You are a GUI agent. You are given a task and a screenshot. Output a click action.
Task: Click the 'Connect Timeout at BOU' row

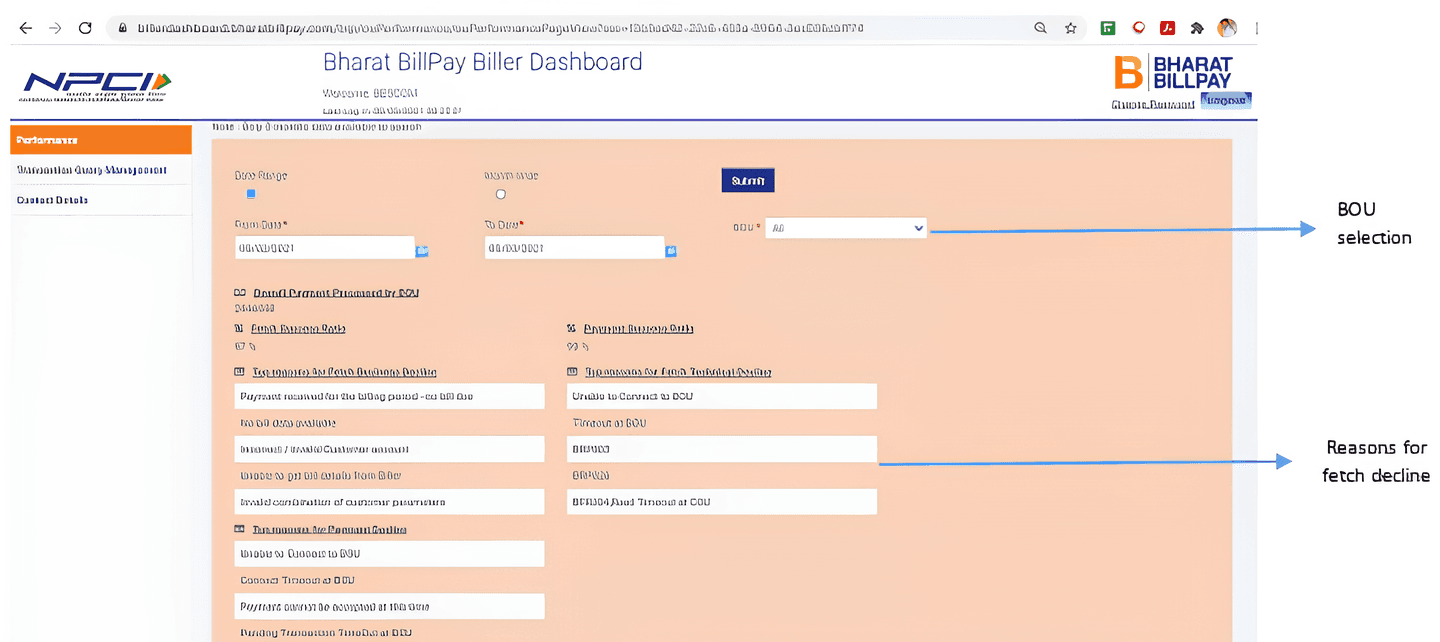(x=390, y=581)
